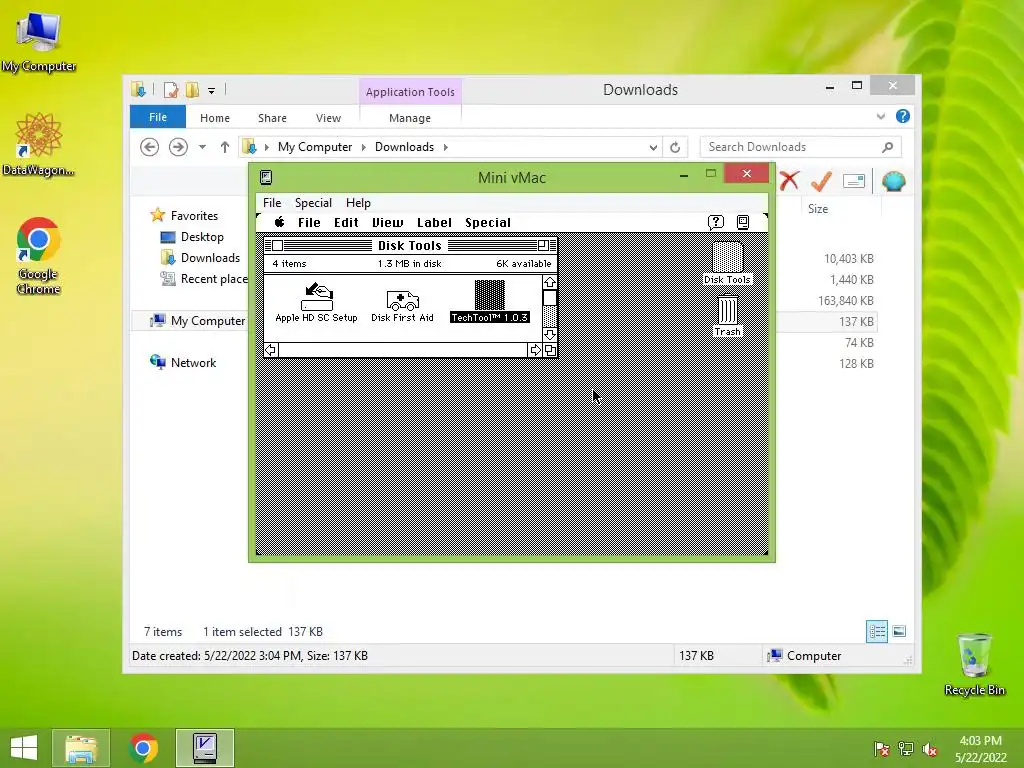Click the vertical scroll thumb in Disk Tools
Image resolution: width=1024 pixels, height=768 pixels.
coord(550,298)
